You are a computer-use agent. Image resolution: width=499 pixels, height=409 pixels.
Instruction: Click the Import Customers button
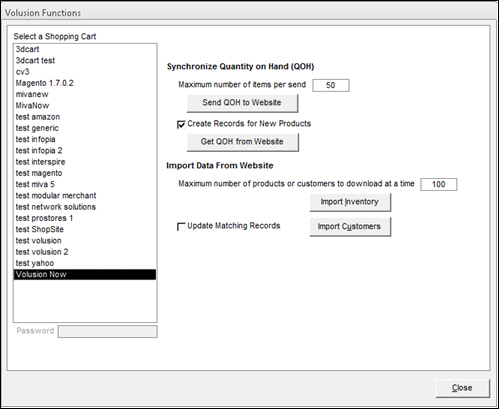[350, 227]
